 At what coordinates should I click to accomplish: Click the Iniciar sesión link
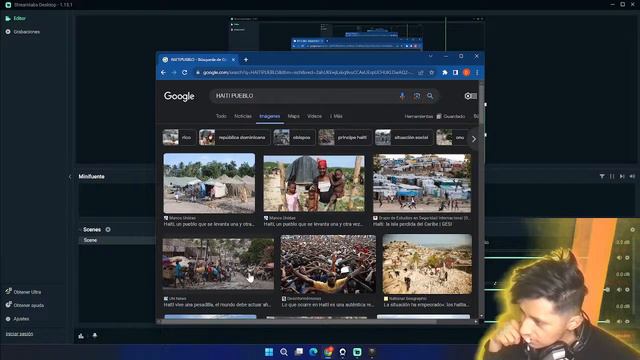click(20, 334)
